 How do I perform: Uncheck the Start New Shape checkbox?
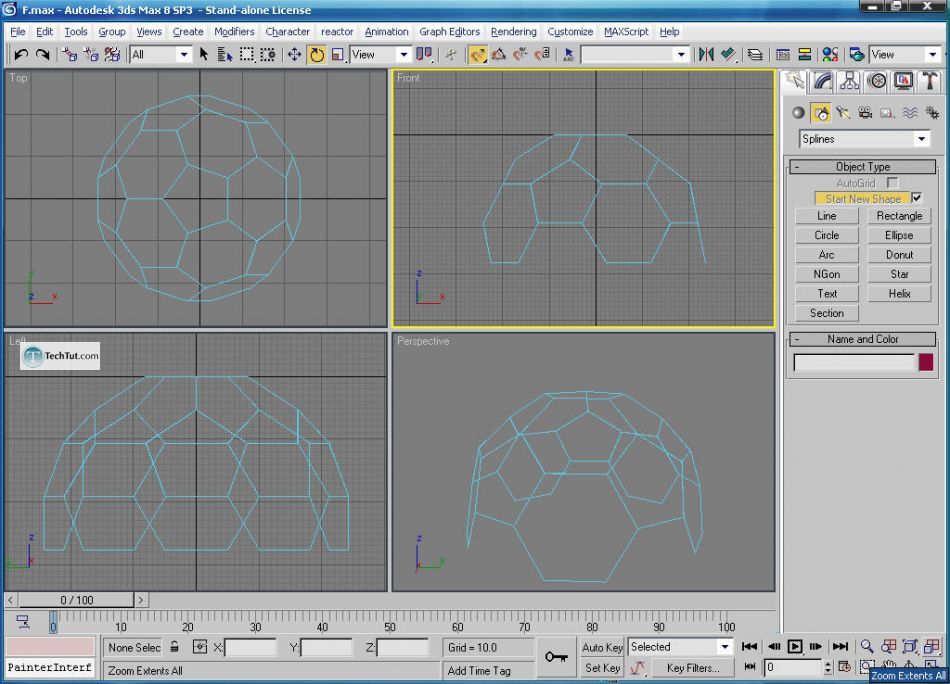click(x=917, y=198)
